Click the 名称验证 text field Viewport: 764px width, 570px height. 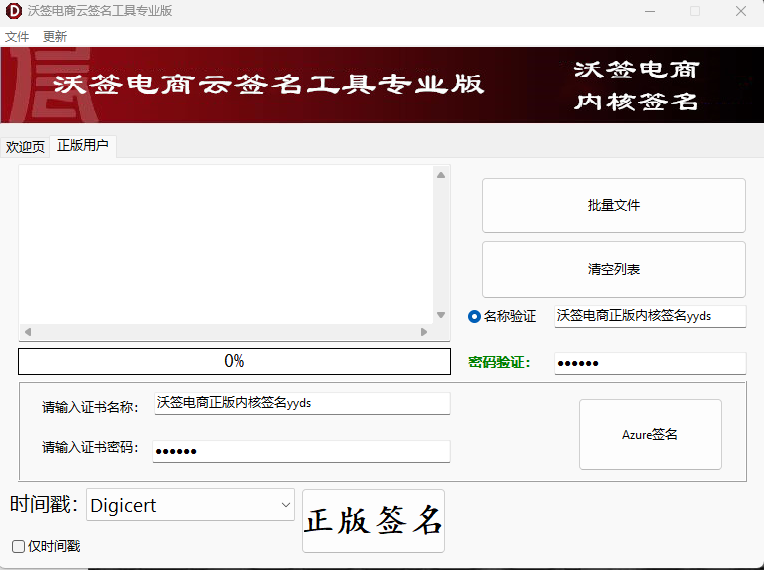[650, 316]
